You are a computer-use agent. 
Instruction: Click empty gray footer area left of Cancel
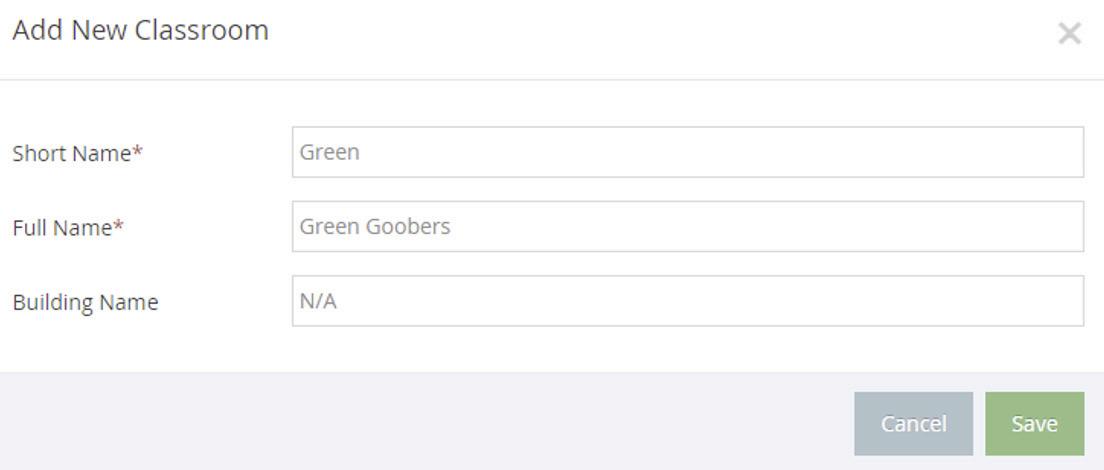(x=420, y=422)
